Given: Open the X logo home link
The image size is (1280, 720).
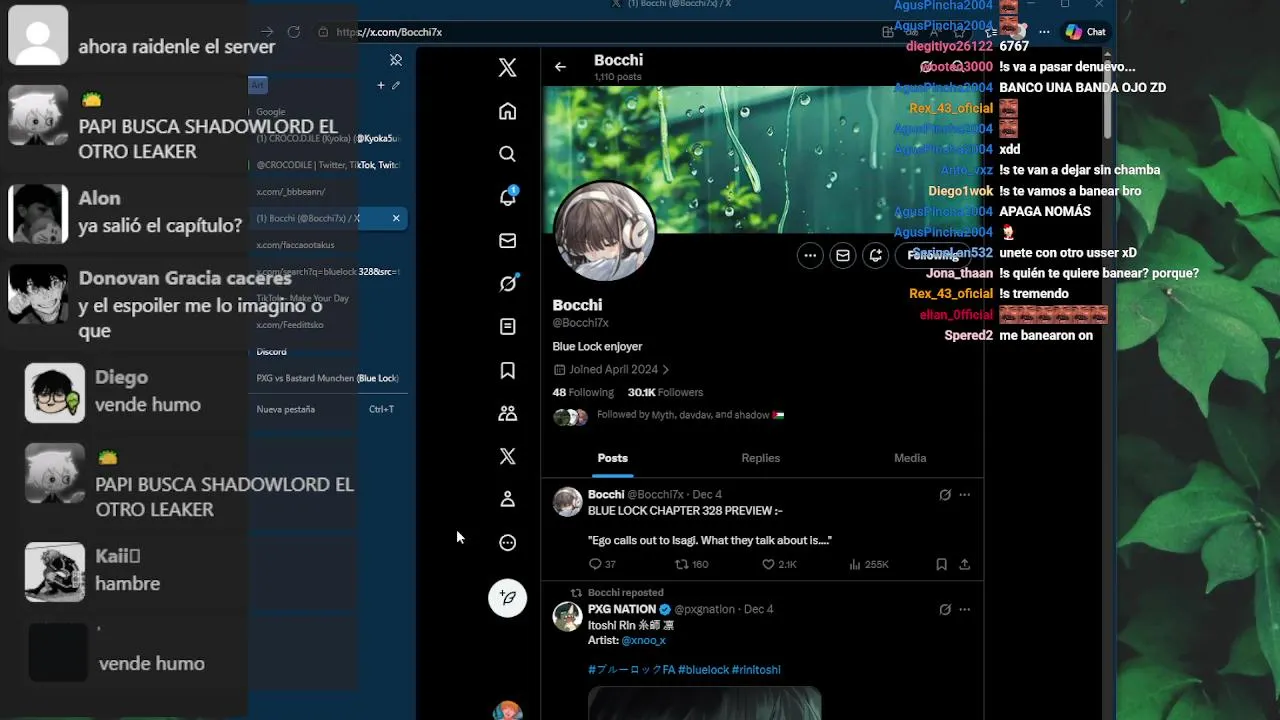Looking at the screenshot, I should [507, 68].
